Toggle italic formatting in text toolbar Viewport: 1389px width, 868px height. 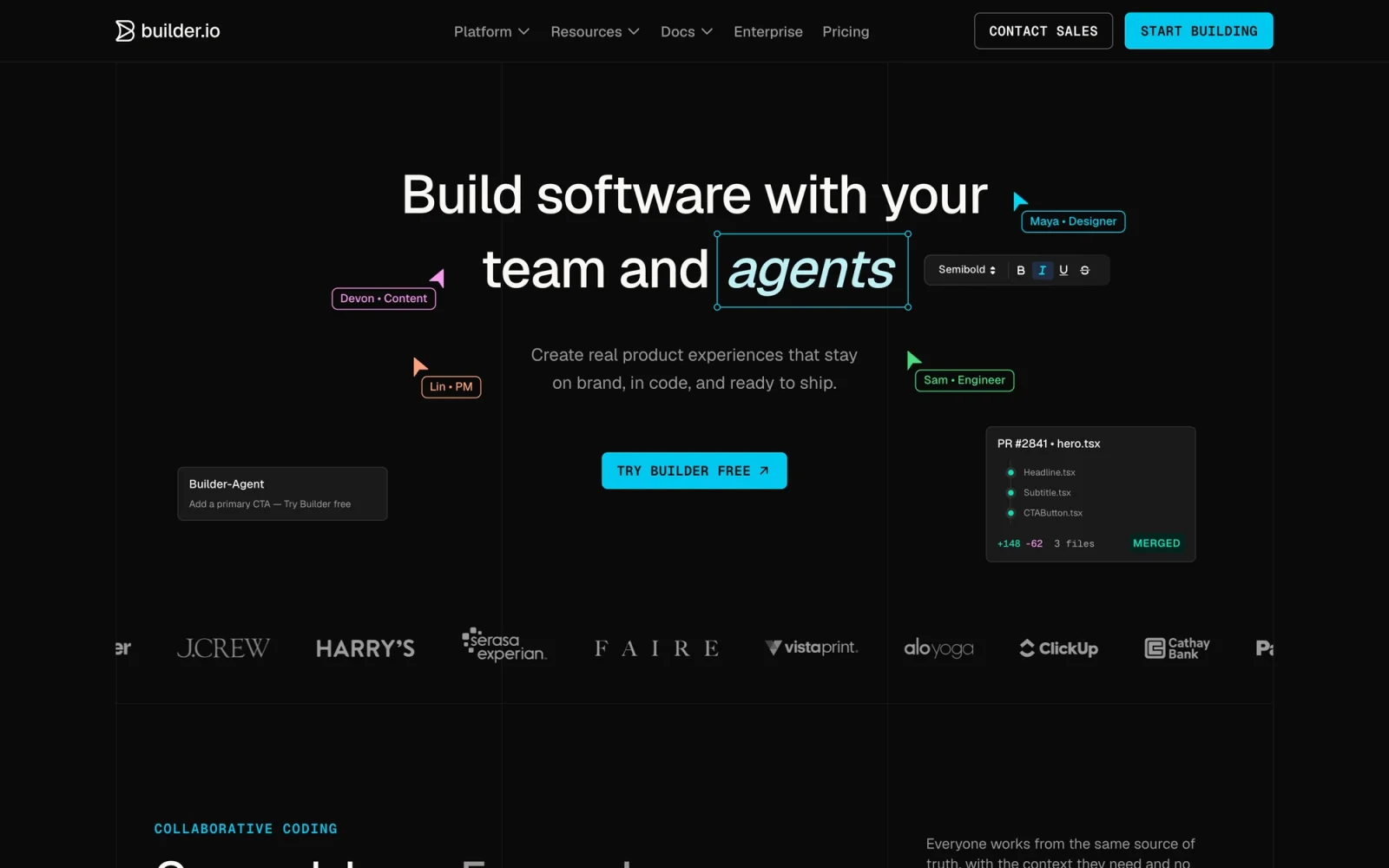[1042, 270]
